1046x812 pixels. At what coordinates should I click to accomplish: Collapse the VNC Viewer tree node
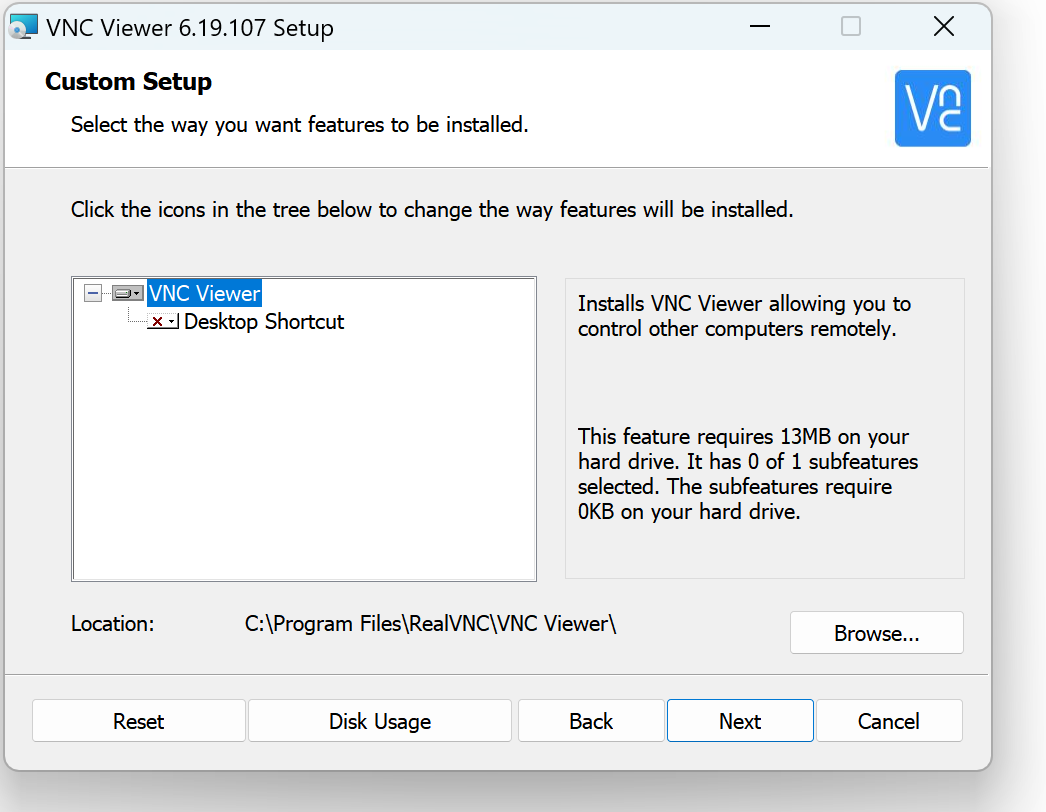[x=93, y=293]
